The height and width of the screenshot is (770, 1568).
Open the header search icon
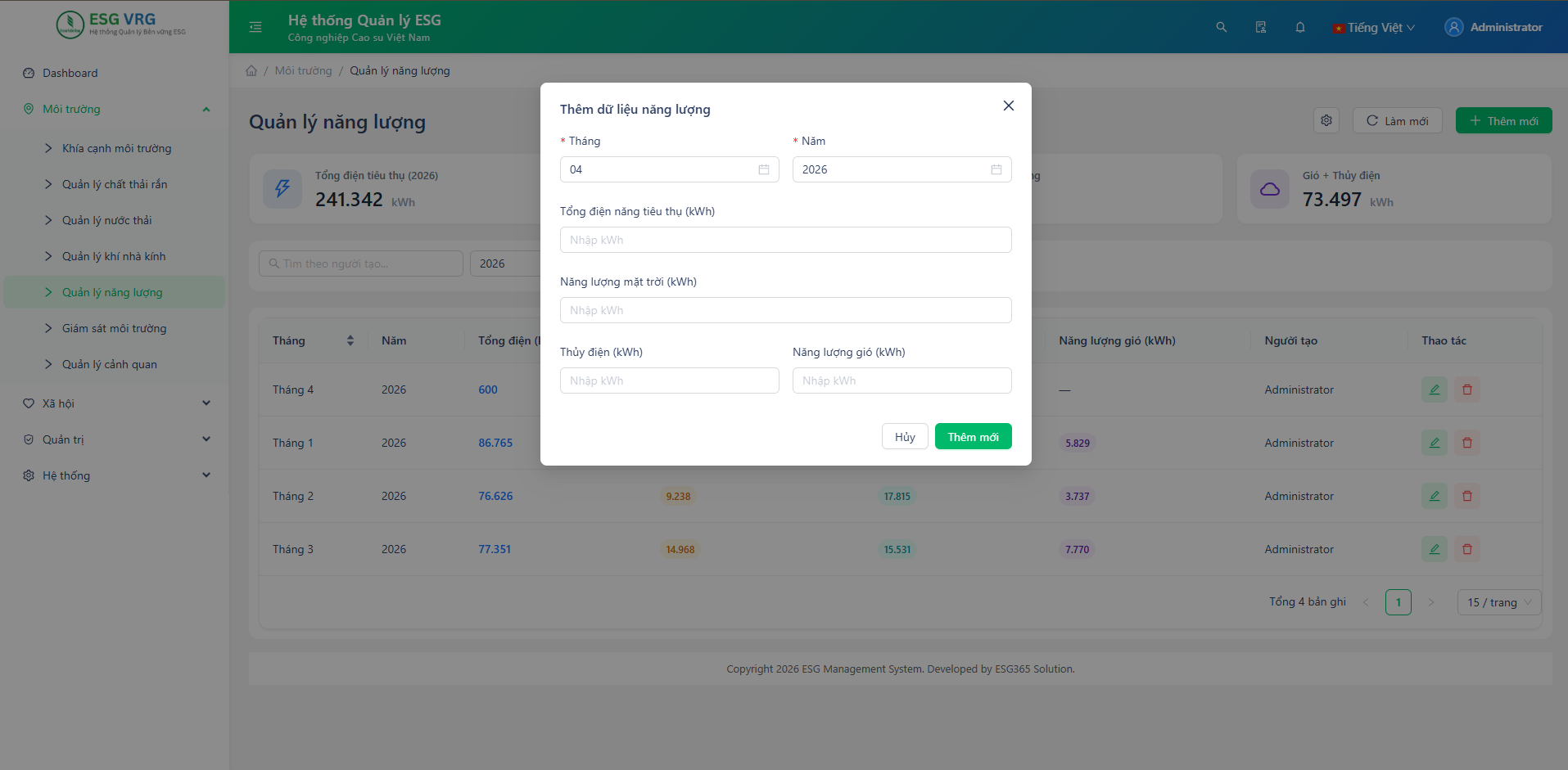coord(1222,27)
